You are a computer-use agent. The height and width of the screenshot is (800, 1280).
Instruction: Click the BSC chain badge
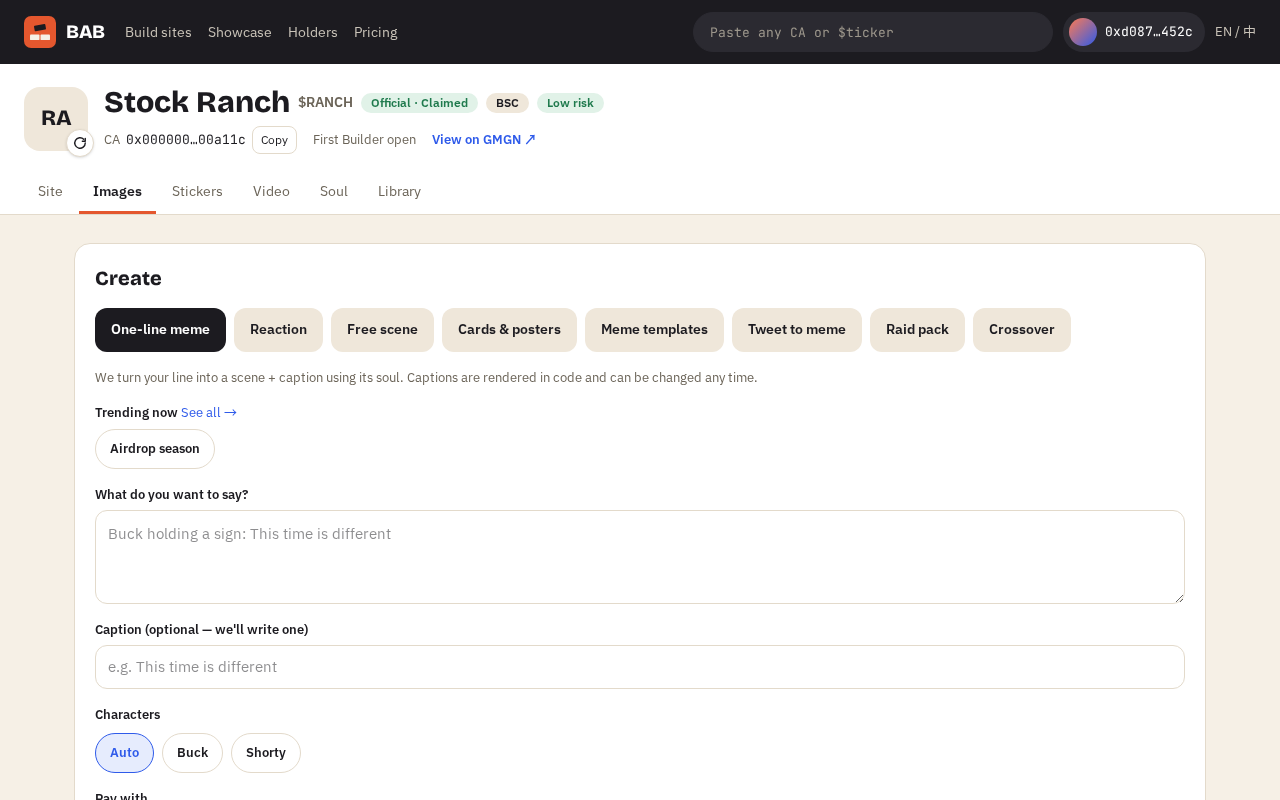coord(507,103)
